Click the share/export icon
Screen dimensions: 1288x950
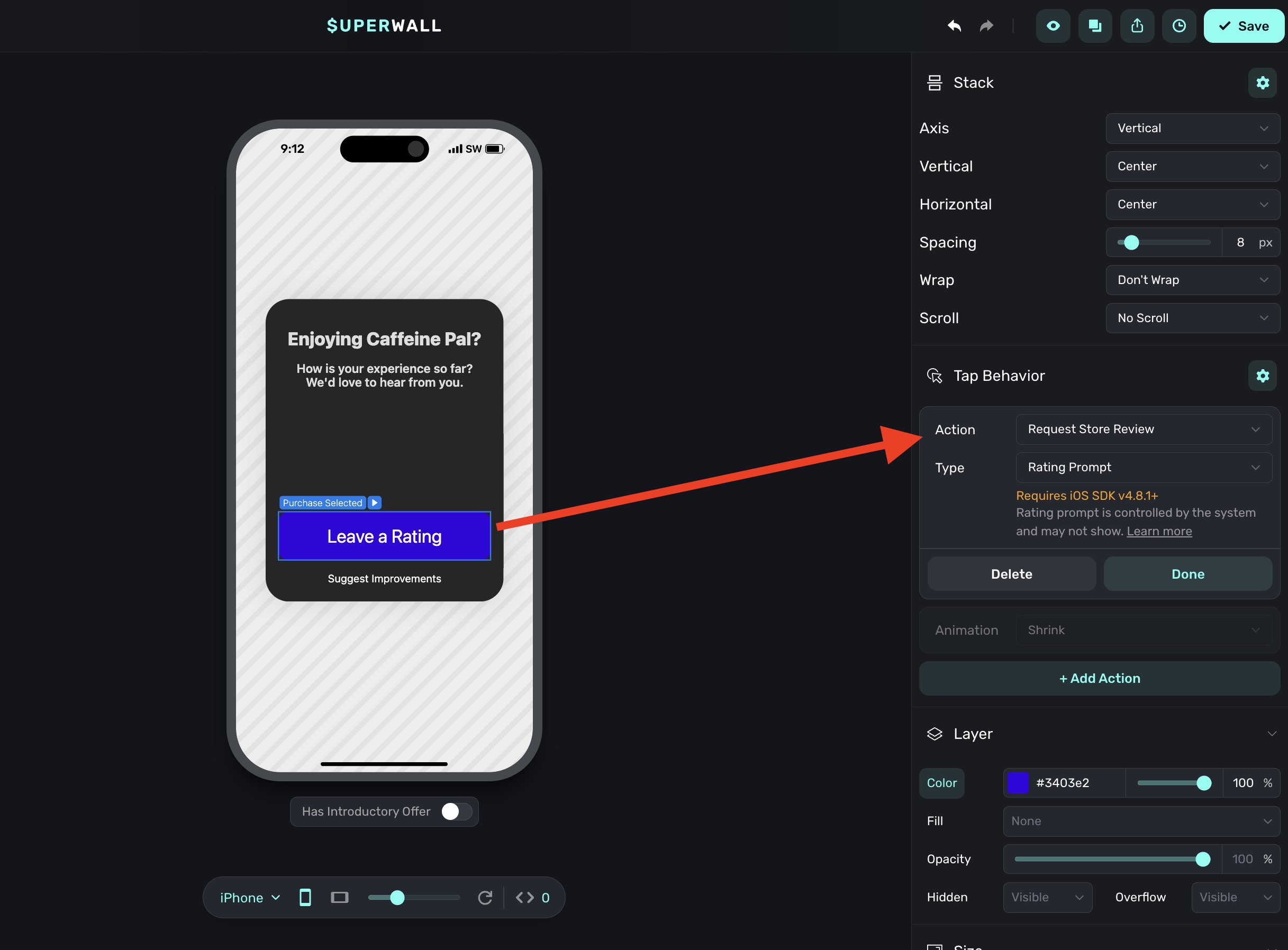[x=1137, y=26]
